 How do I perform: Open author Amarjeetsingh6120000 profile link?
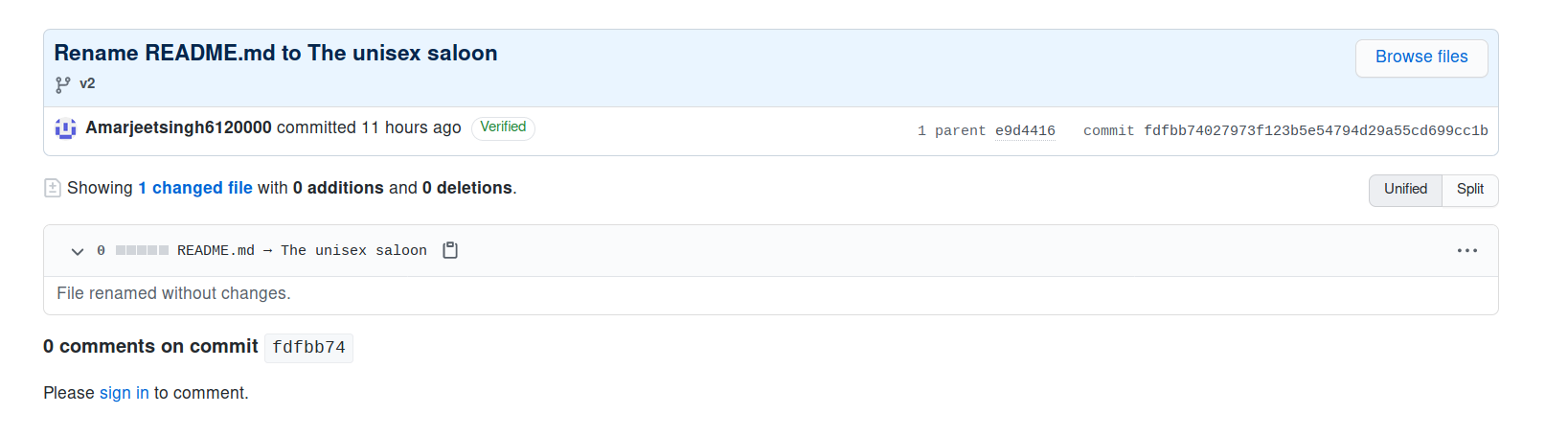[x=178, y=127]
